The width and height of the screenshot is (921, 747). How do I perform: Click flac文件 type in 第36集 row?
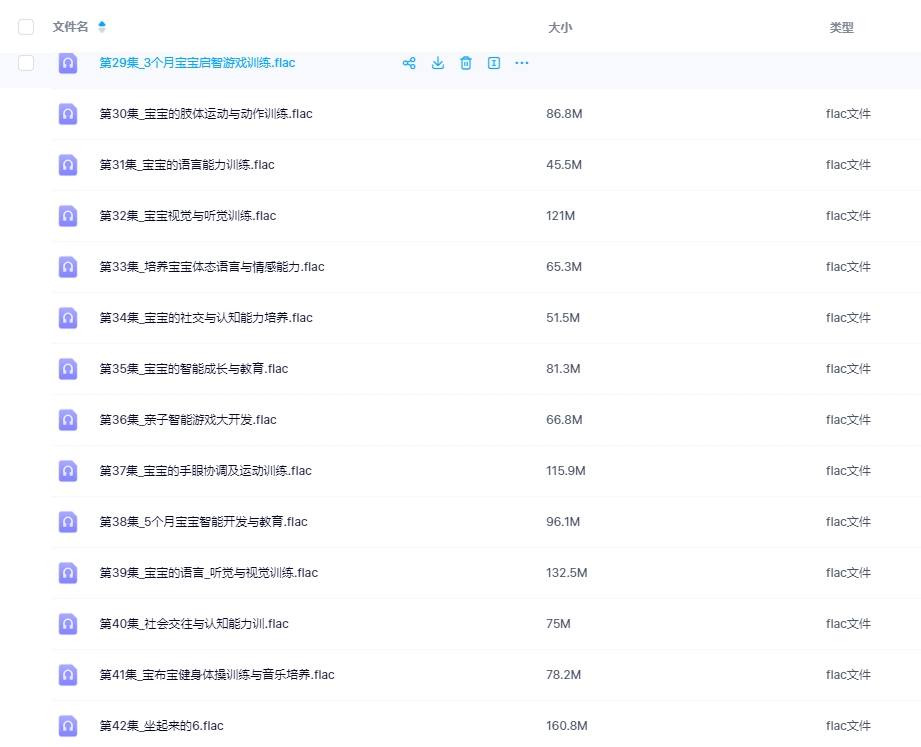(848, 420)
